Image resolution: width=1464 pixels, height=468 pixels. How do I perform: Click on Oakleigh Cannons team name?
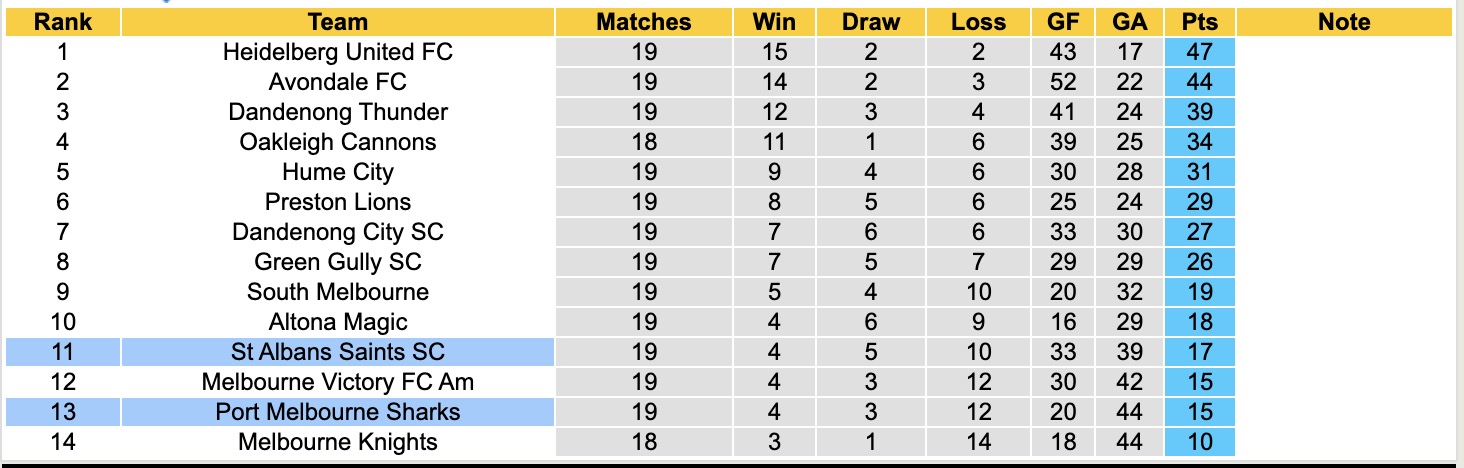click(x=338, y=142)
